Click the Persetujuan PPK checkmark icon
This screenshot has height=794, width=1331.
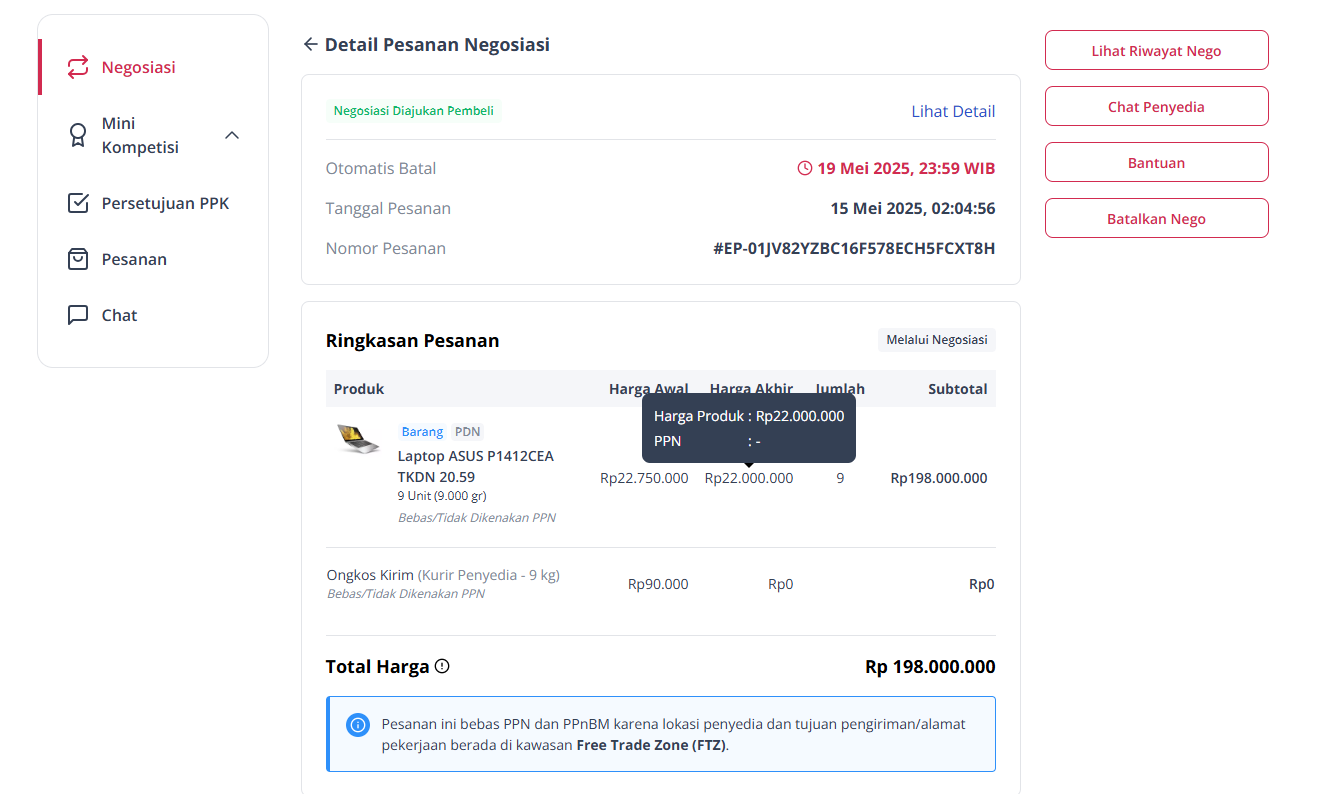78,203
